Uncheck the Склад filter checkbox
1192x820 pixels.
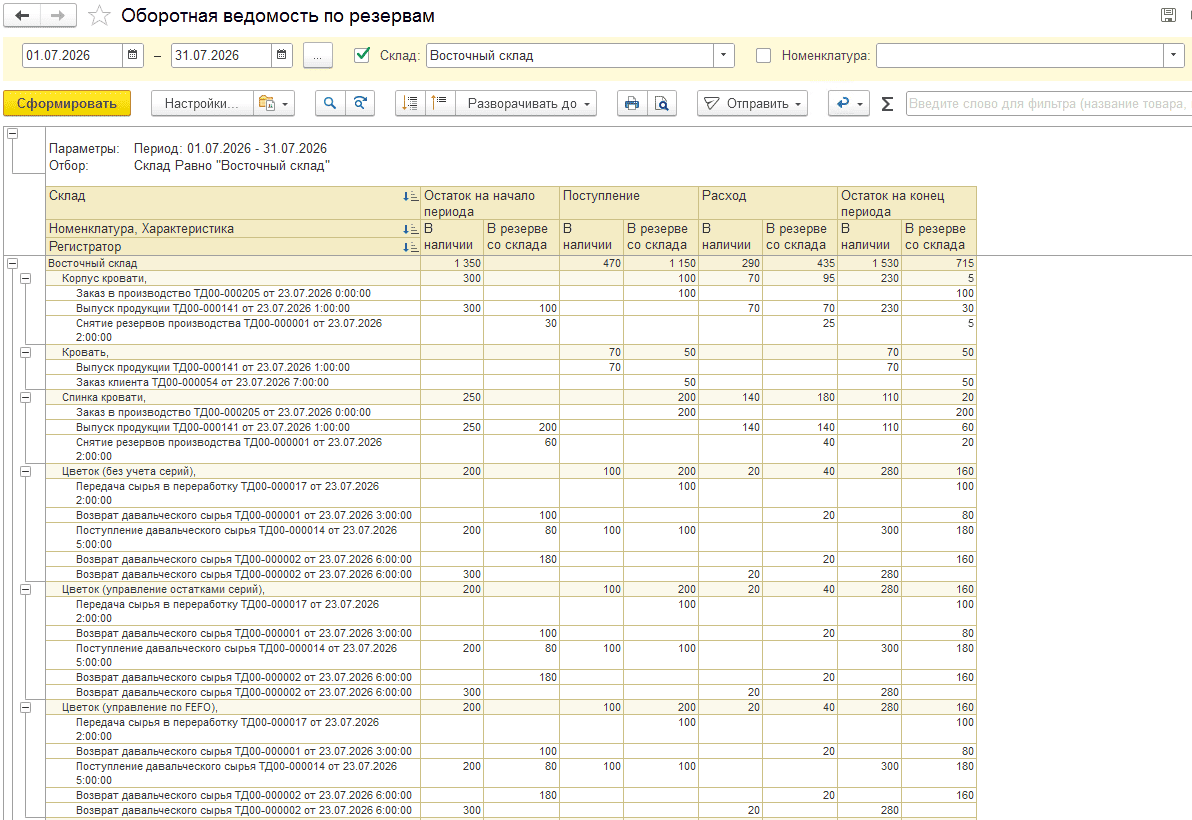(363, 55)
